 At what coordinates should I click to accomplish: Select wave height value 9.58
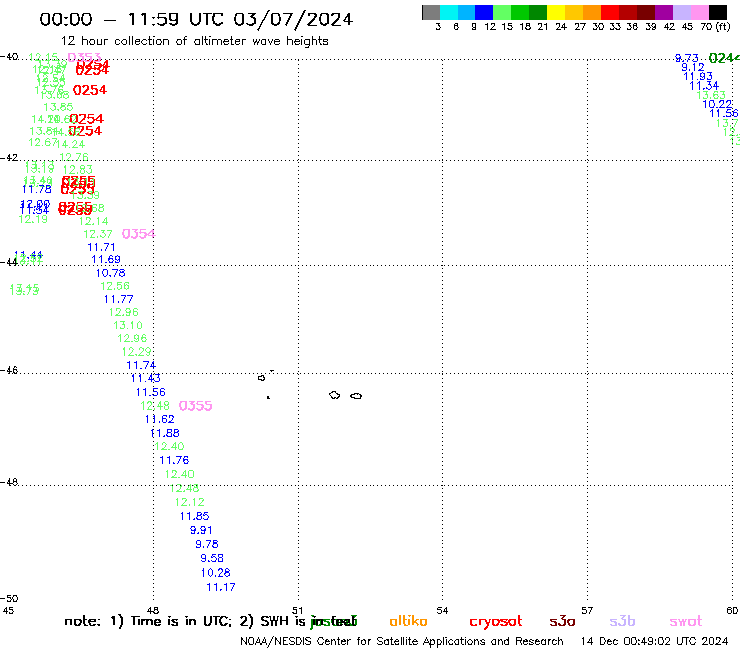coord(212,558)
